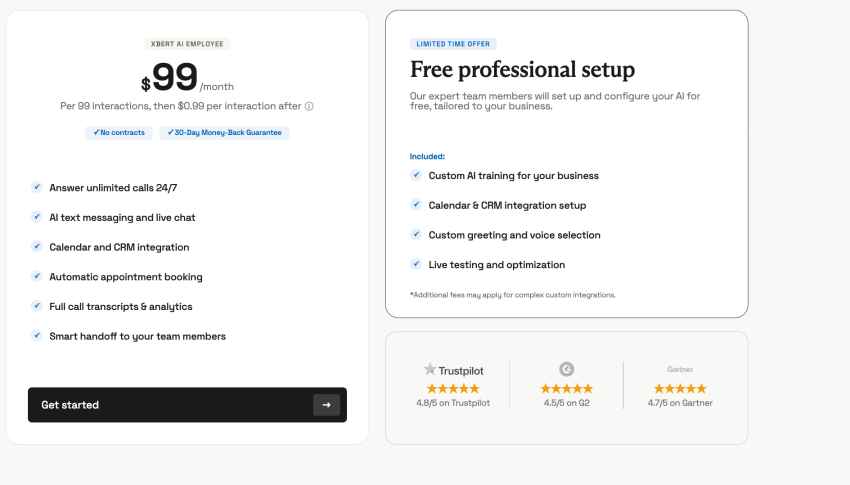The image size is (850, 485).
Task: Click Trustpilot five-star rating
Action: [453, 388]
